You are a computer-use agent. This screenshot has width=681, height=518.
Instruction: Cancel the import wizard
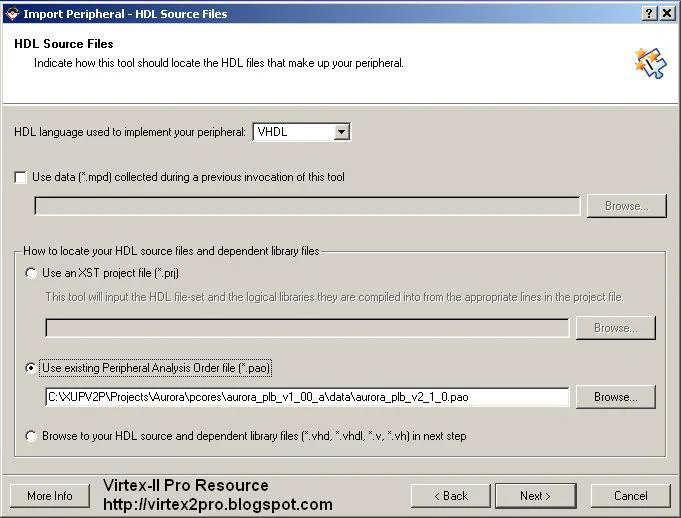point(630,496)
